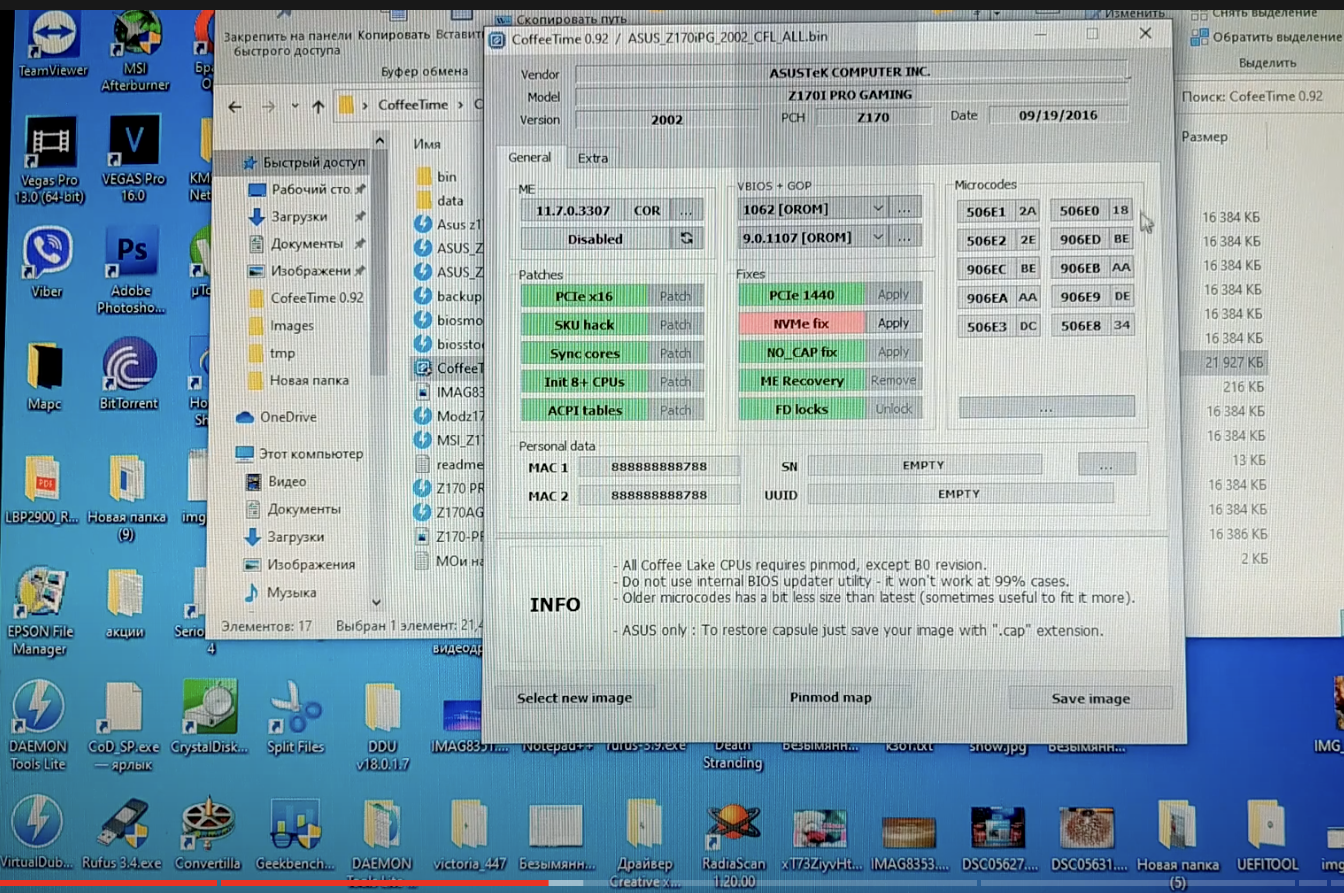Viewport: 1344px width, 893px height.
Task: Click Unlock beside FD locks
Action: click(x=893, y=408)
